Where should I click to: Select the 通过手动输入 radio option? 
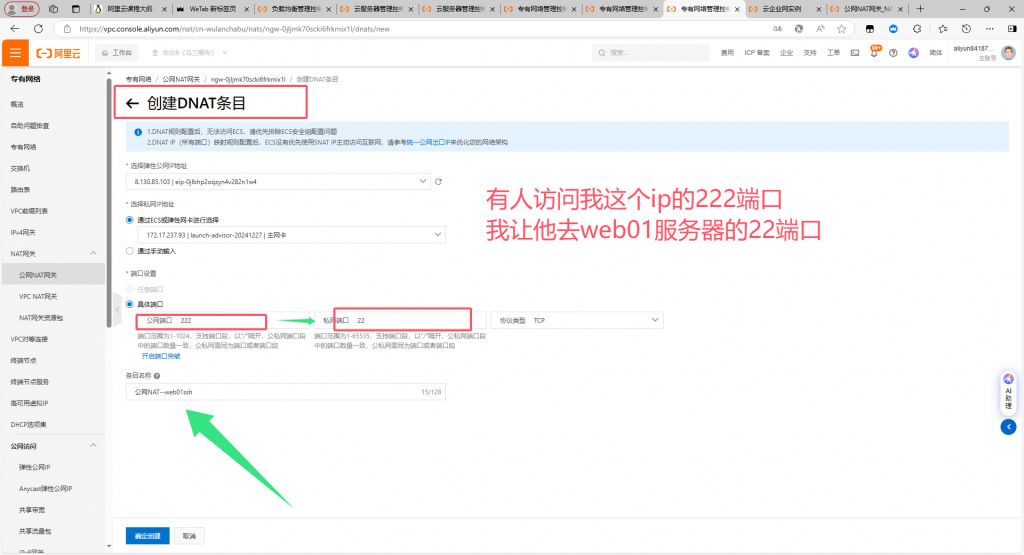(129, 251)
